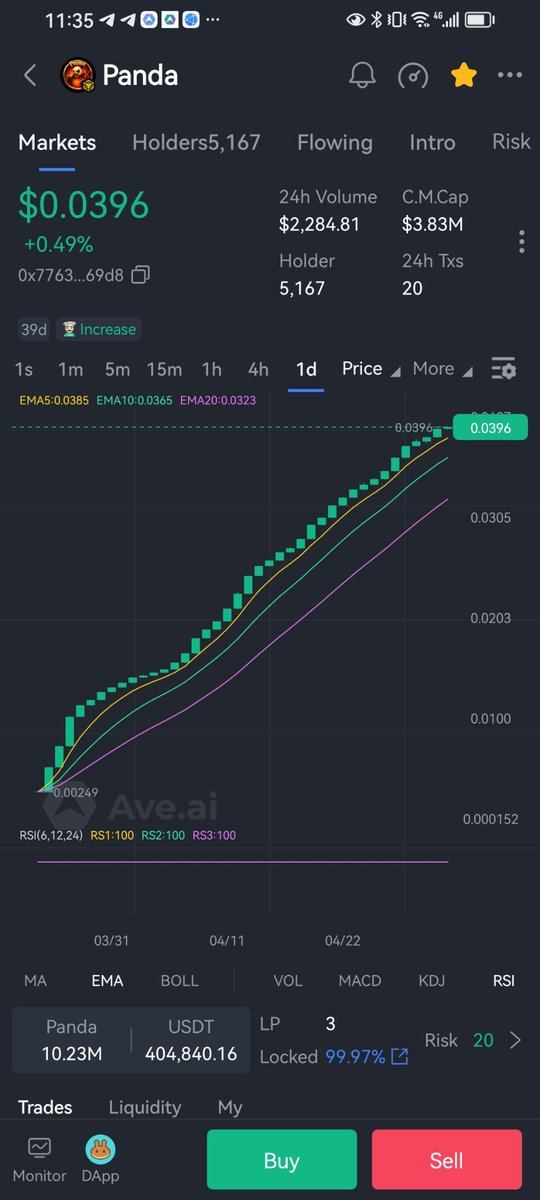Open chart settings icon
This screenshot has width=540, height=1200.
tap(503, 369)
